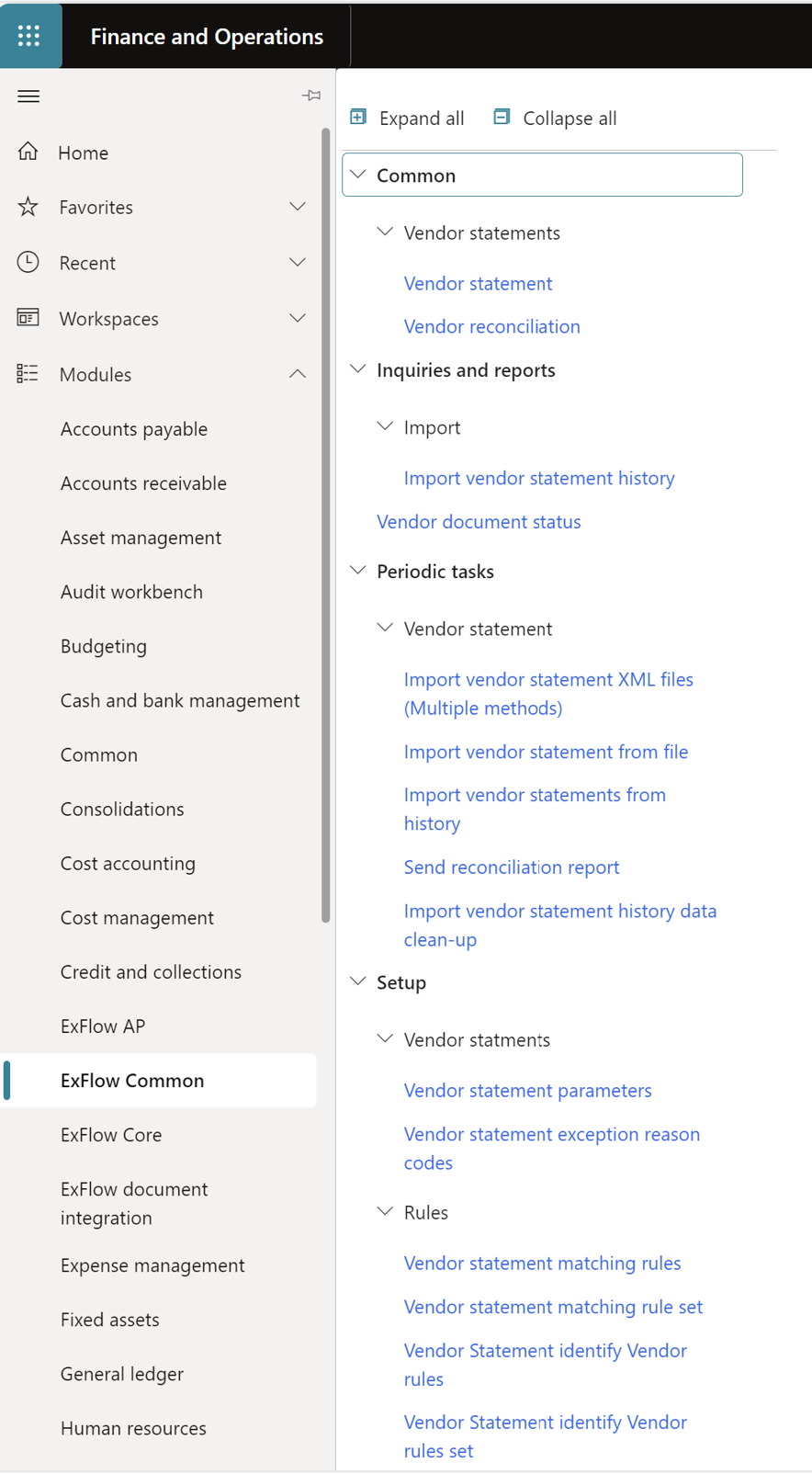Open the Vendor statement link
Viewport: 812px width, 1474px height.
point(478,283)
